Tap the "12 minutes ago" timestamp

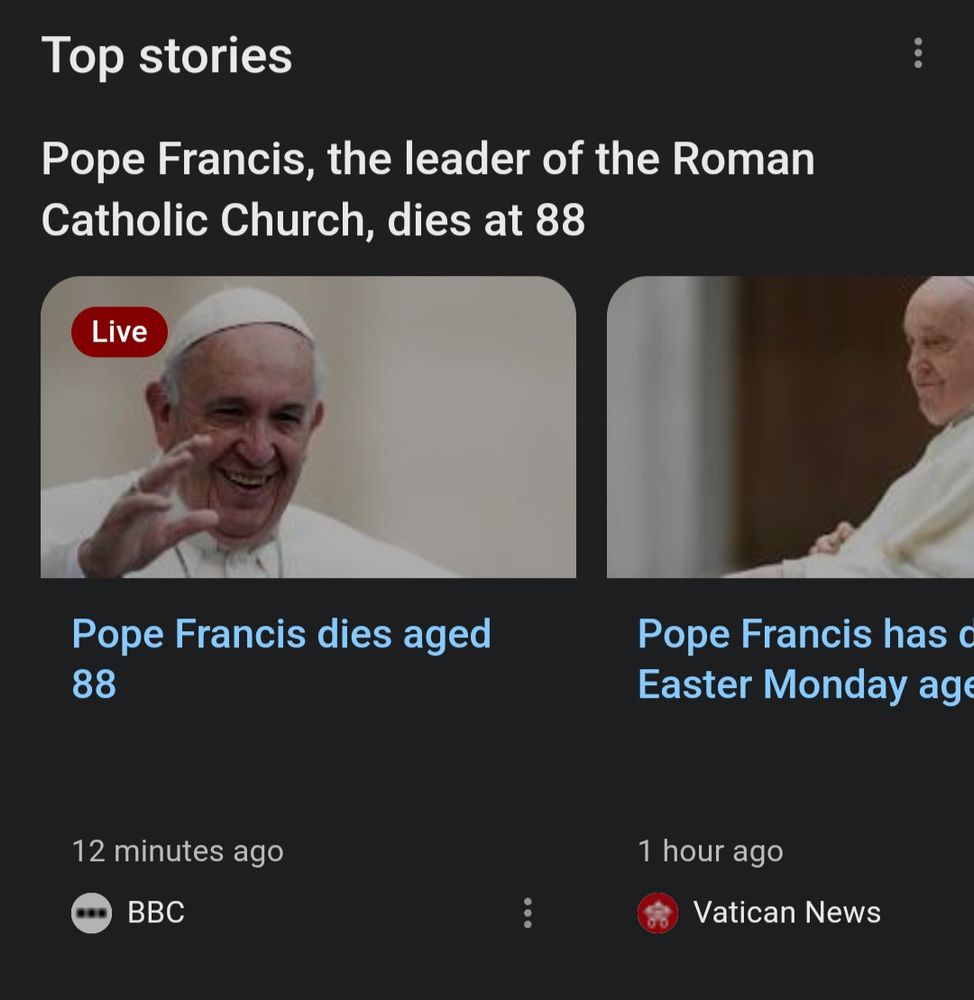pos(177,851)
